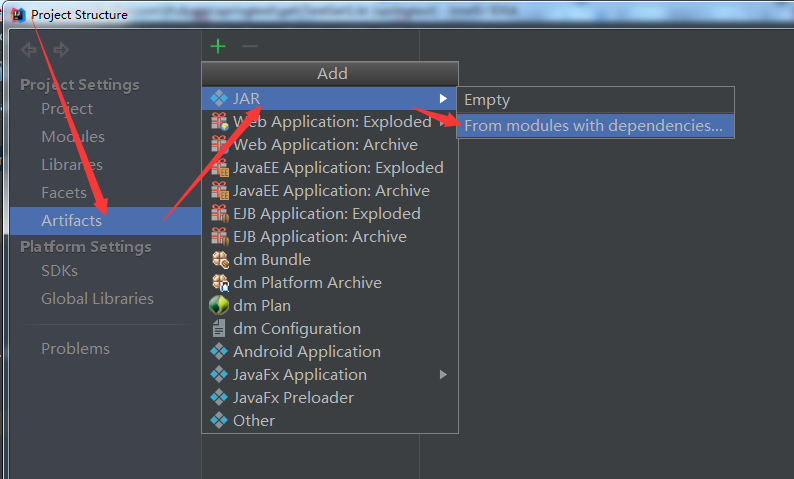
Task: Pick JavaEE Application: Exploded entry
Action: coord(330,168)
